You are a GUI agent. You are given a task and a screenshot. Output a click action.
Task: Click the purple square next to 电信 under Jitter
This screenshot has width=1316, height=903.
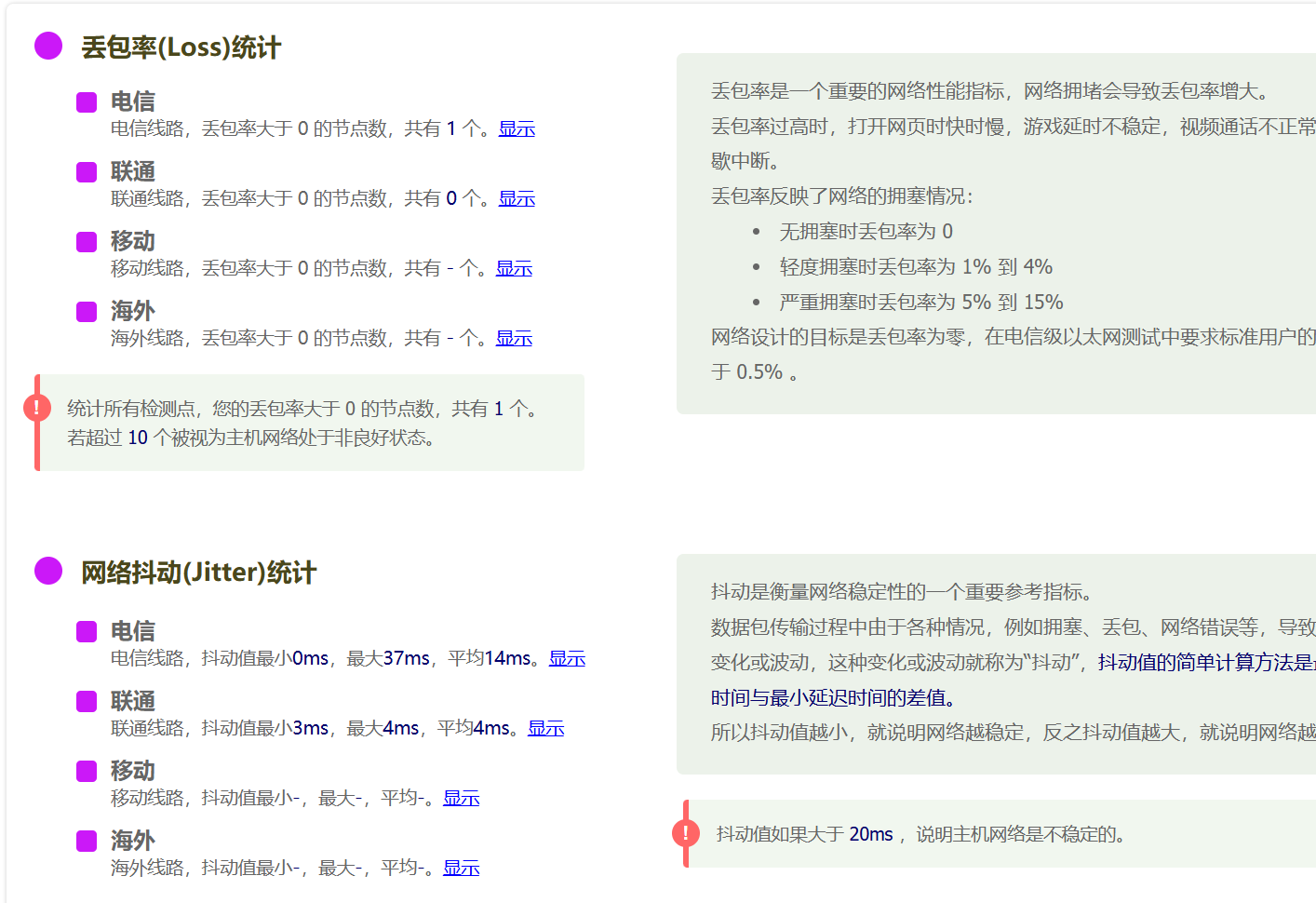(x=87, y=632)
